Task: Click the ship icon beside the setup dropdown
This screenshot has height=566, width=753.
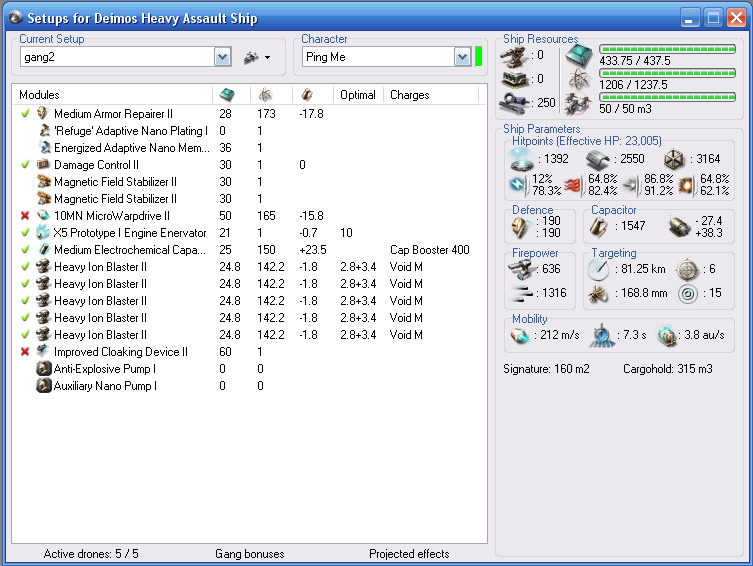Action: click(x=252, y=58)
